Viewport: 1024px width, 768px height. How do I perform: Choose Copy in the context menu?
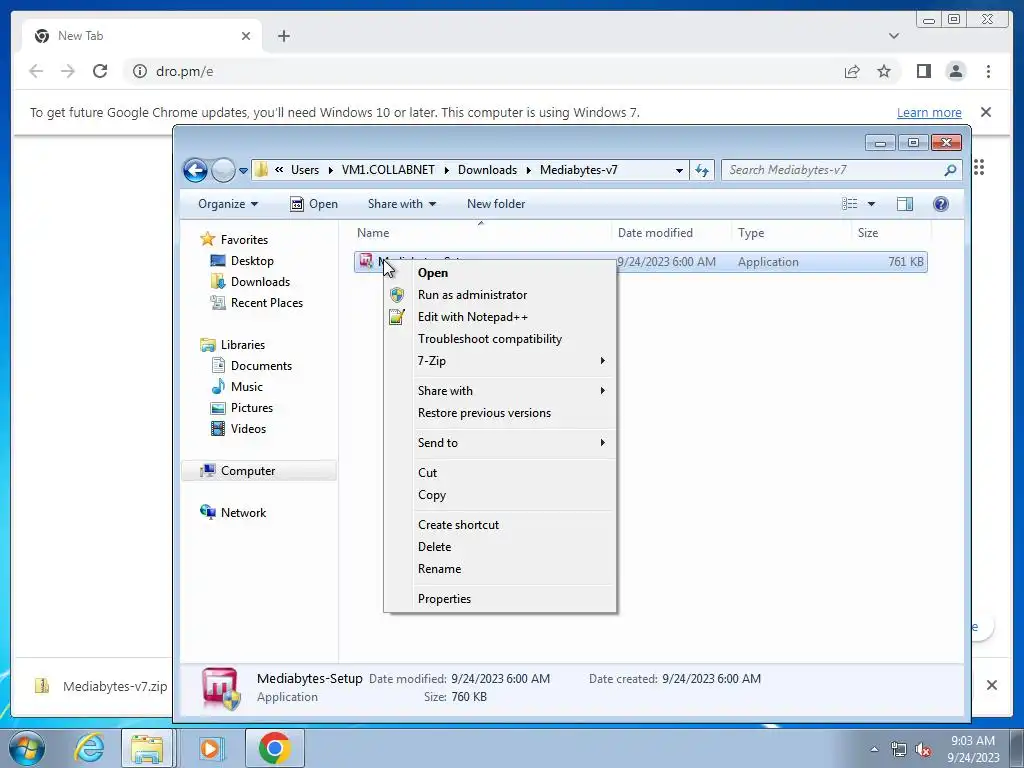tap(500, 495)
